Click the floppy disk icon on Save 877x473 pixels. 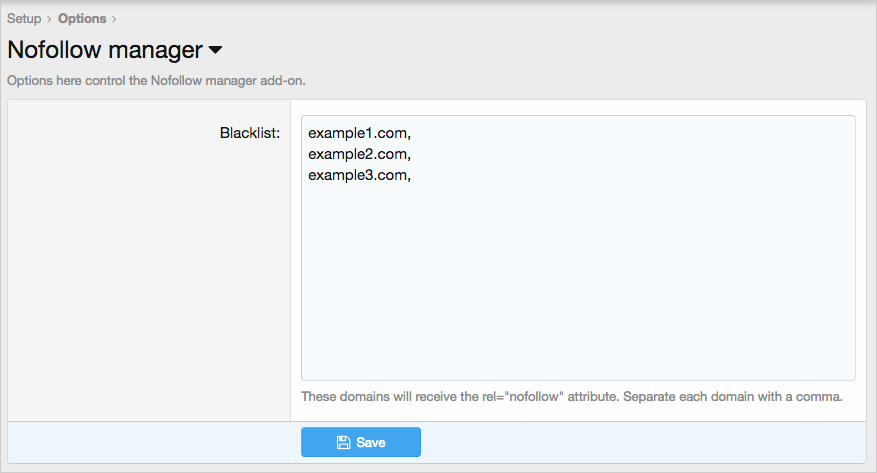pos(343,442)
